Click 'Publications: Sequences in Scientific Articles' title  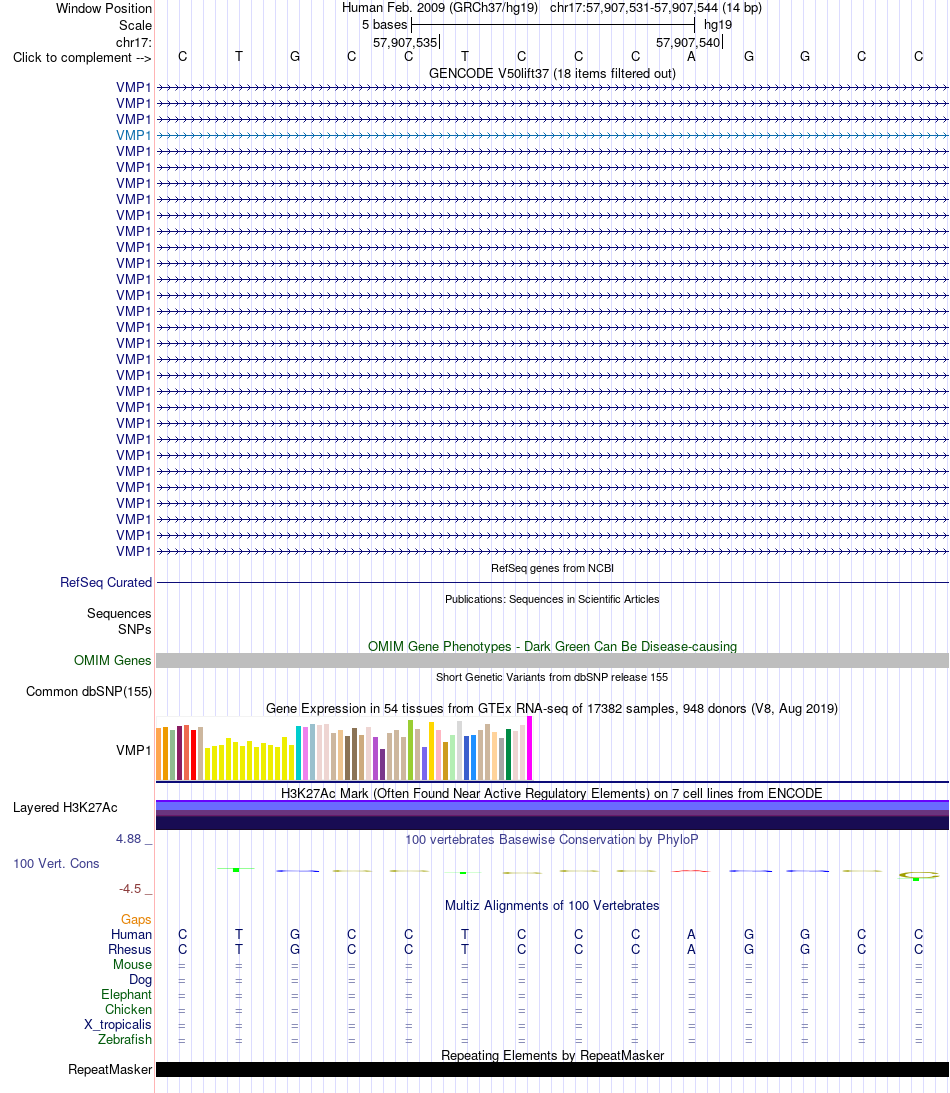coord(552,599)
